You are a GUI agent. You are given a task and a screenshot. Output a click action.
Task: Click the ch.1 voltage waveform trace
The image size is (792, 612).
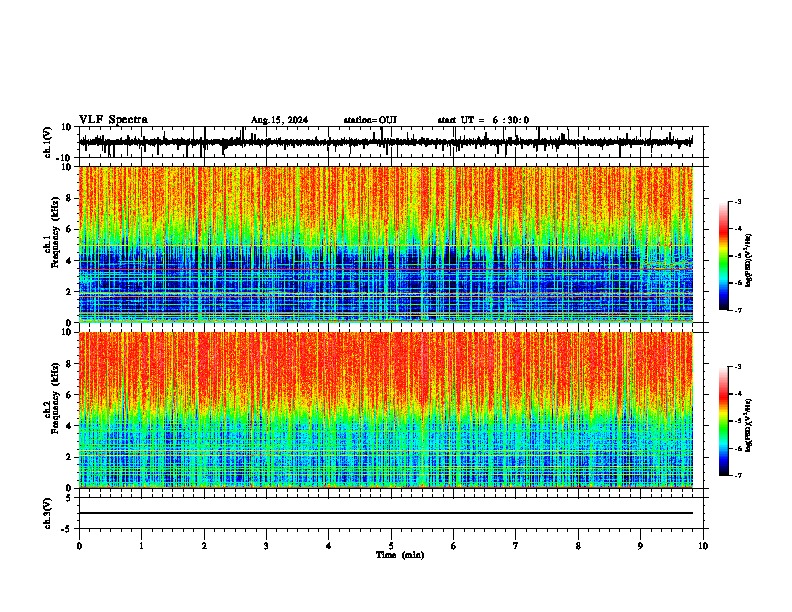[x=385, y=142]
